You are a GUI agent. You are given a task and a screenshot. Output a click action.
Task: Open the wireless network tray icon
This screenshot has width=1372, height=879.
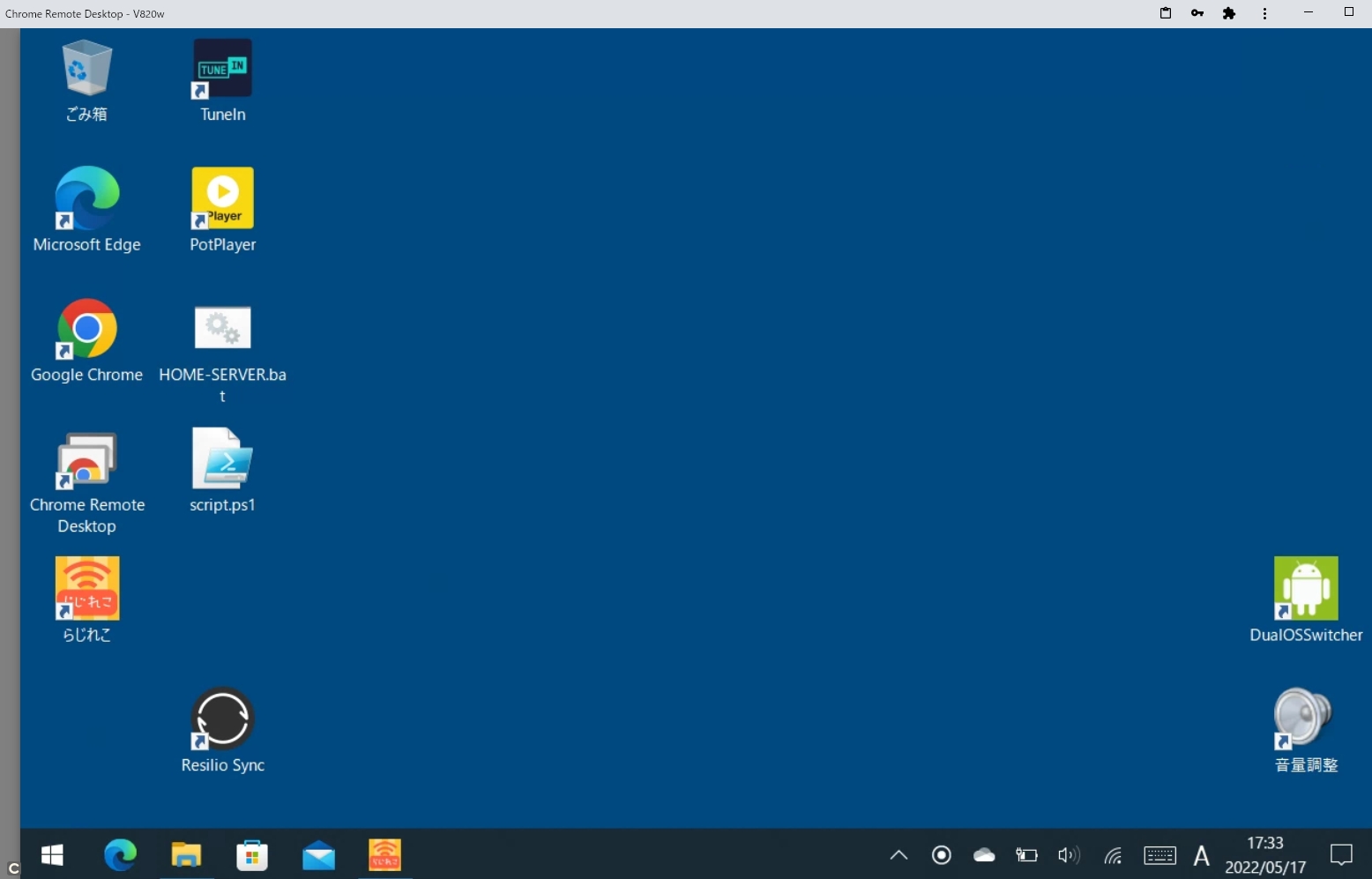[1113, 854]
